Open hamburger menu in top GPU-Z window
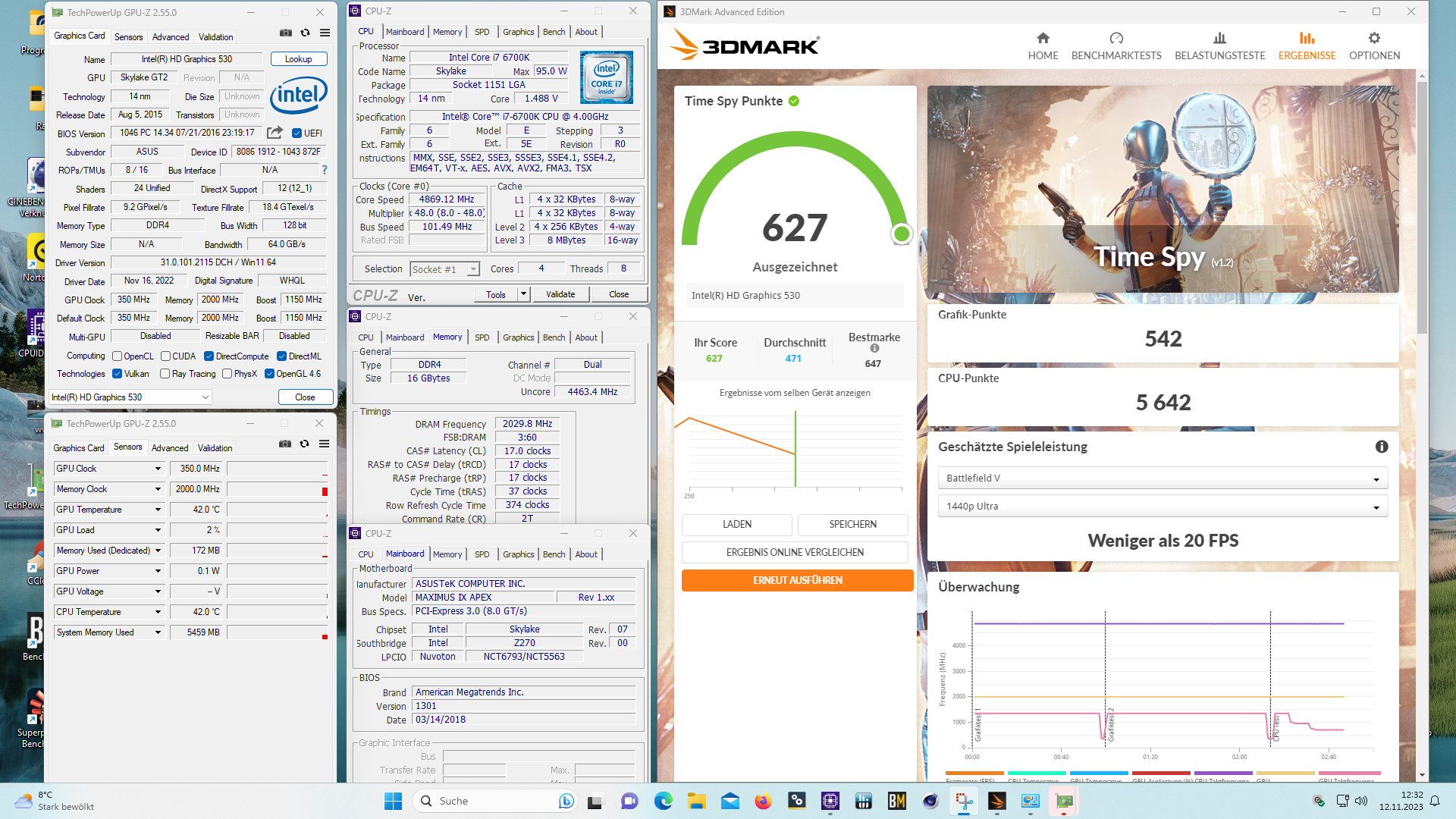Viewport: 1456px width, 819px height. 325,33
